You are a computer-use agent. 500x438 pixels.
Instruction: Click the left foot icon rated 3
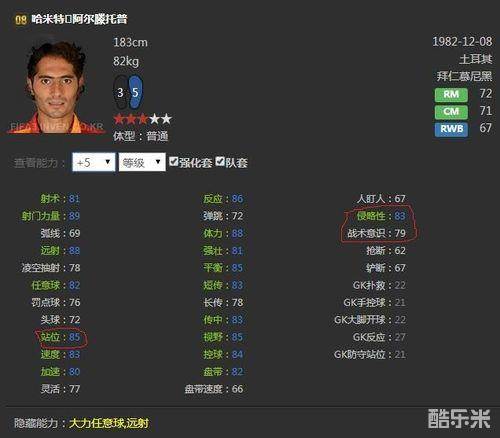point(120,92)
